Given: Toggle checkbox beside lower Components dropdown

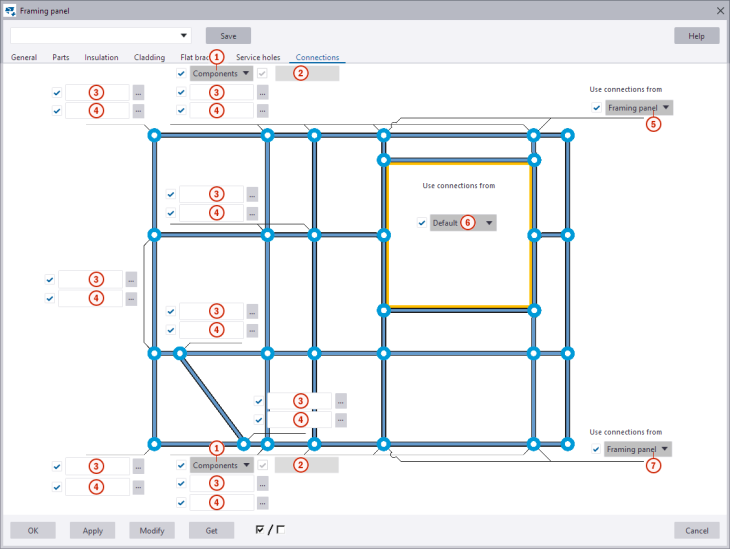Looking at the screenshot, I should coord(181,465).
